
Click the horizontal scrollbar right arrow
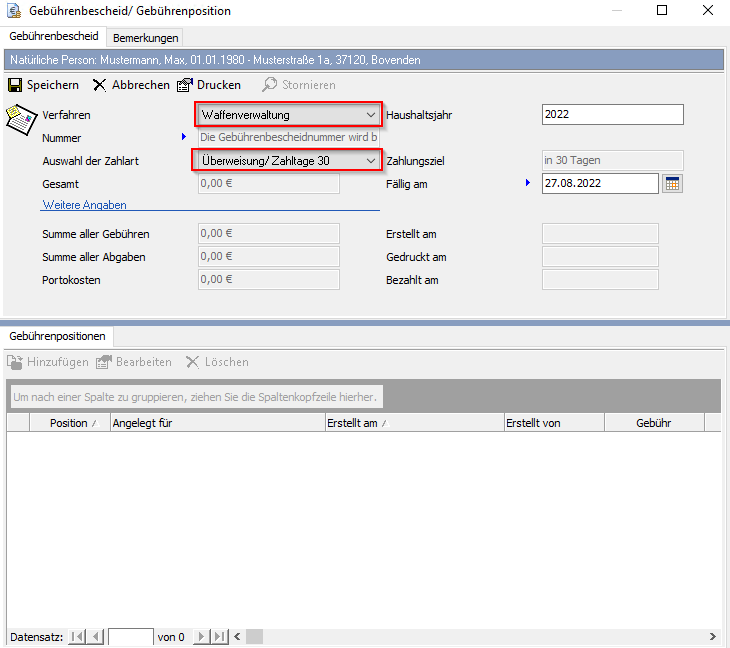[713, 636]
